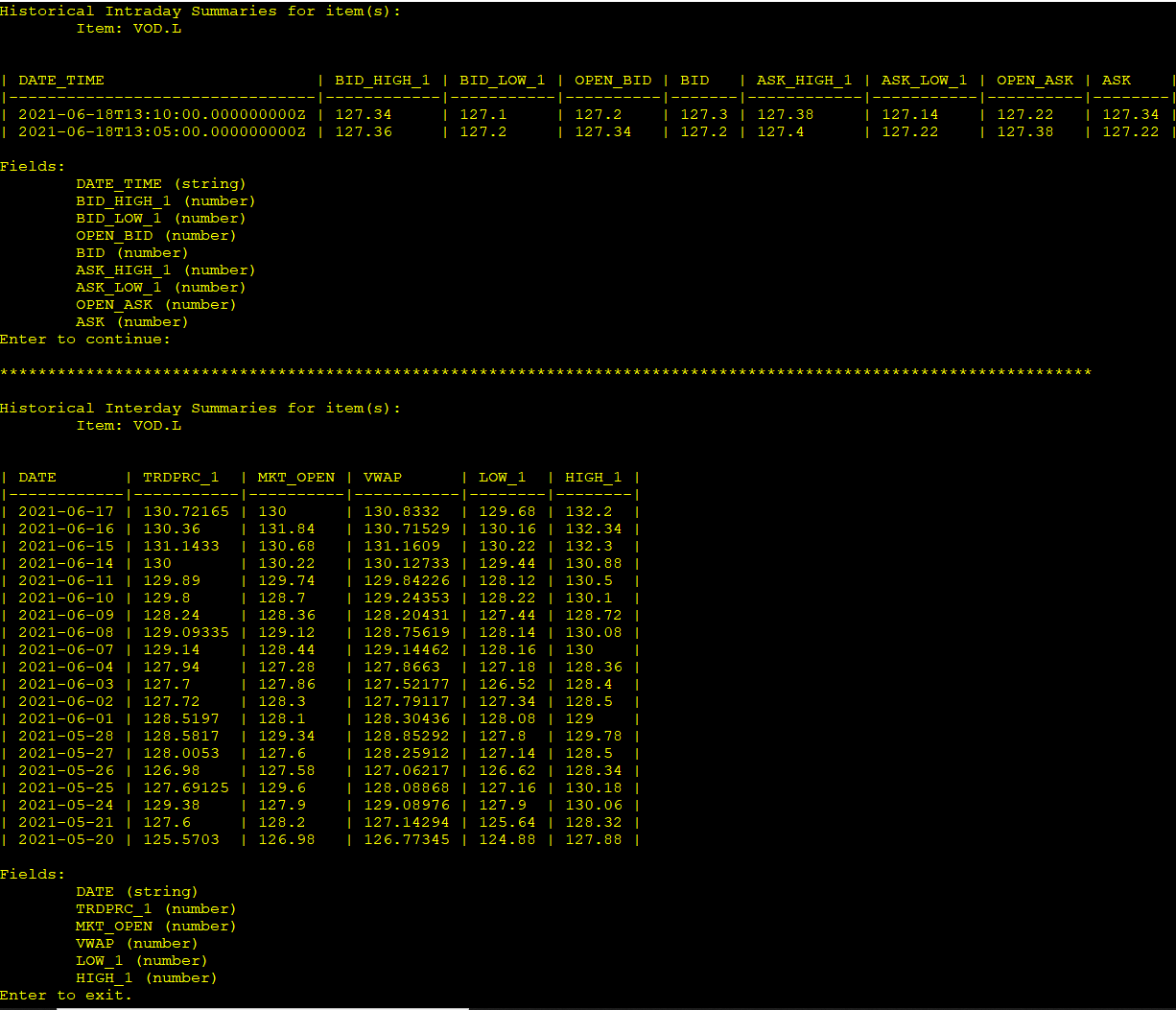The height and width of the screenshot is (1010, 1176).
Task: Select the VWAP value 128.75619
Action: pyautogui.click(x=406, y=633)
